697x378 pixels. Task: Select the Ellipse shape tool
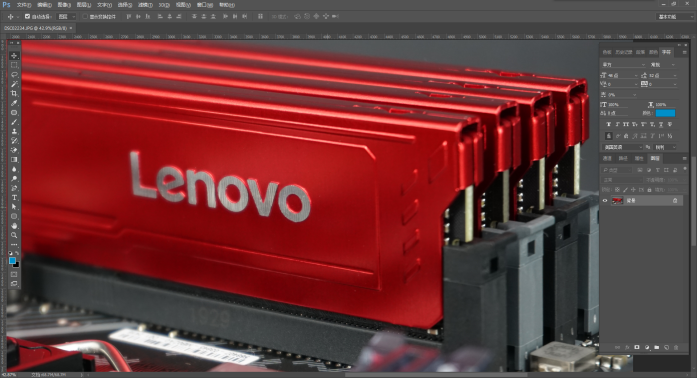pyautogui.click(x=14, y=216)
